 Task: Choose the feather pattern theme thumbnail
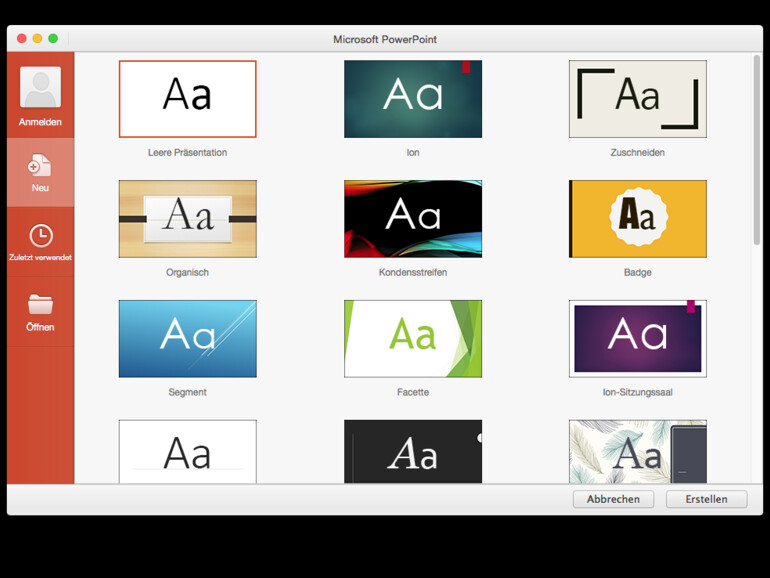click(x=638, y=452)
